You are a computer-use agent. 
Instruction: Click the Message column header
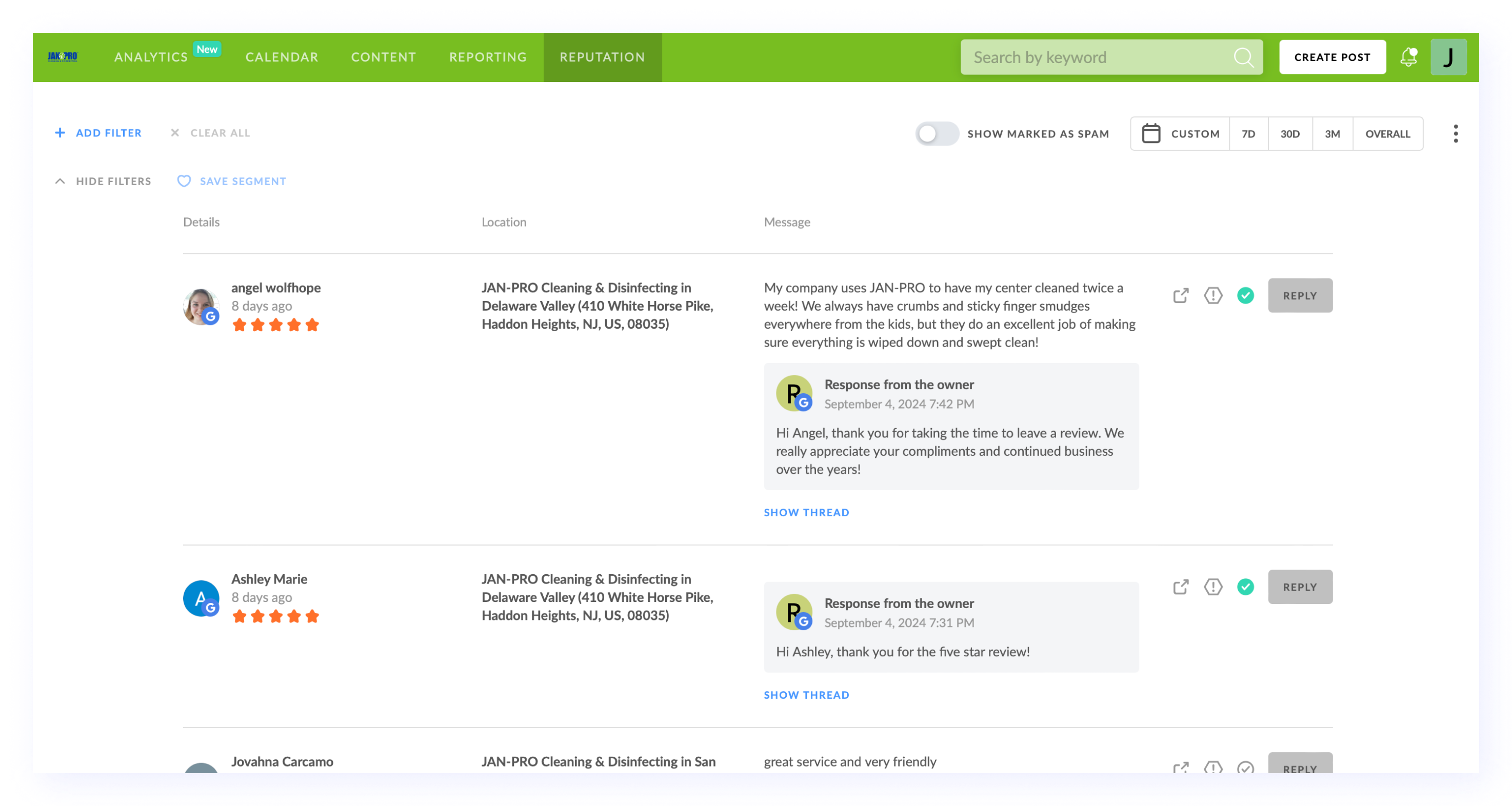pyautogui.click(x=787, y=221)
